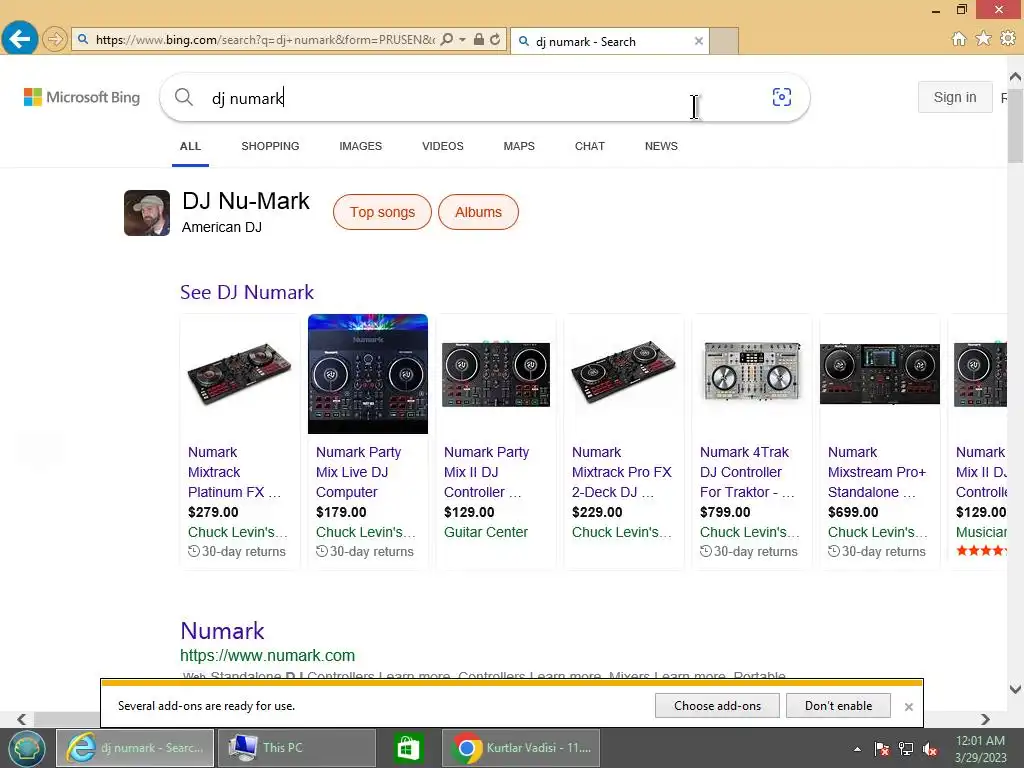Click the Numark Mixstream Pro+ product image
The image size is (1024, 768).
click(x=880, y=374)
